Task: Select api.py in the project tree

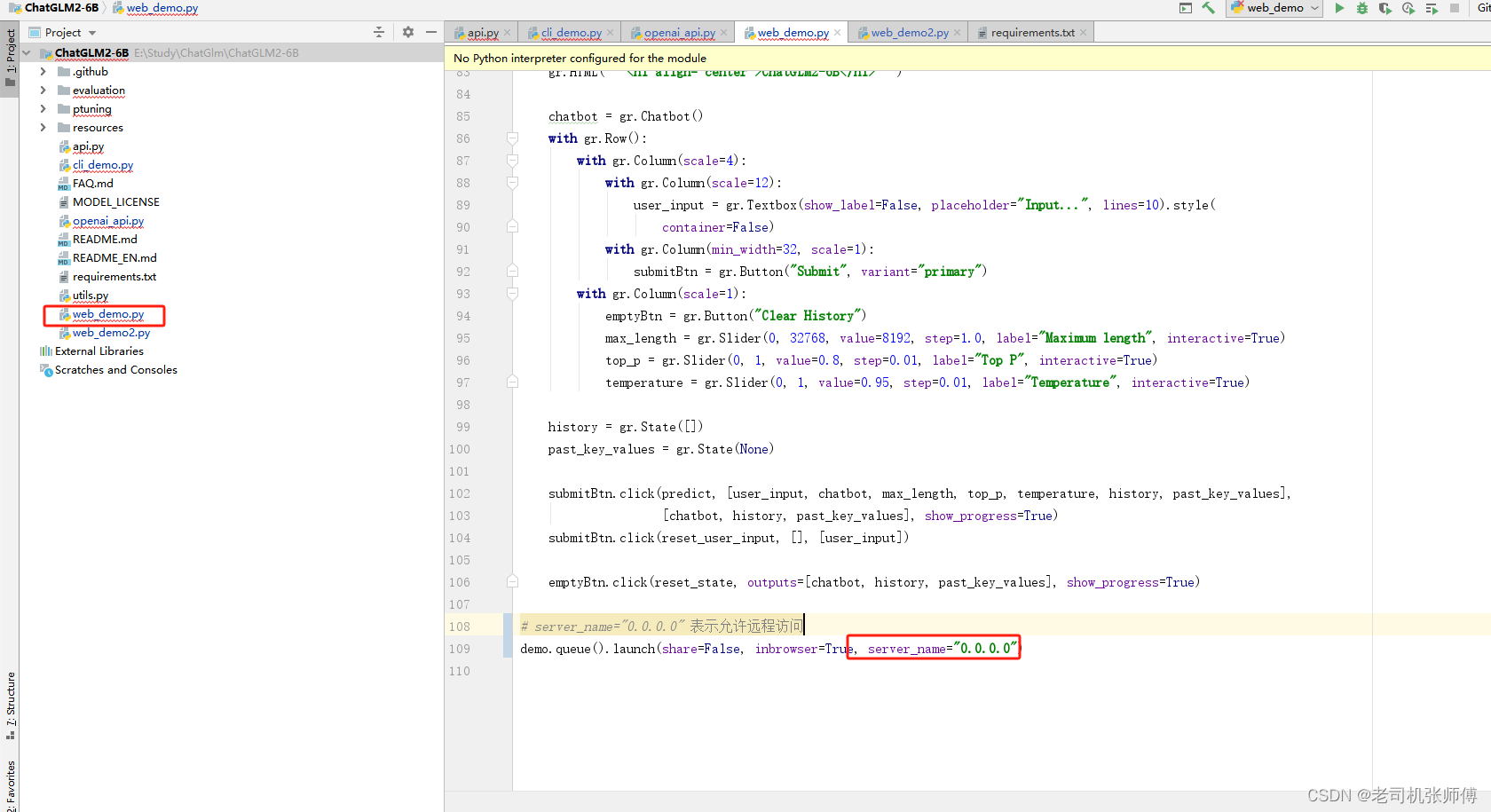Action: click(x=88, y=146)
